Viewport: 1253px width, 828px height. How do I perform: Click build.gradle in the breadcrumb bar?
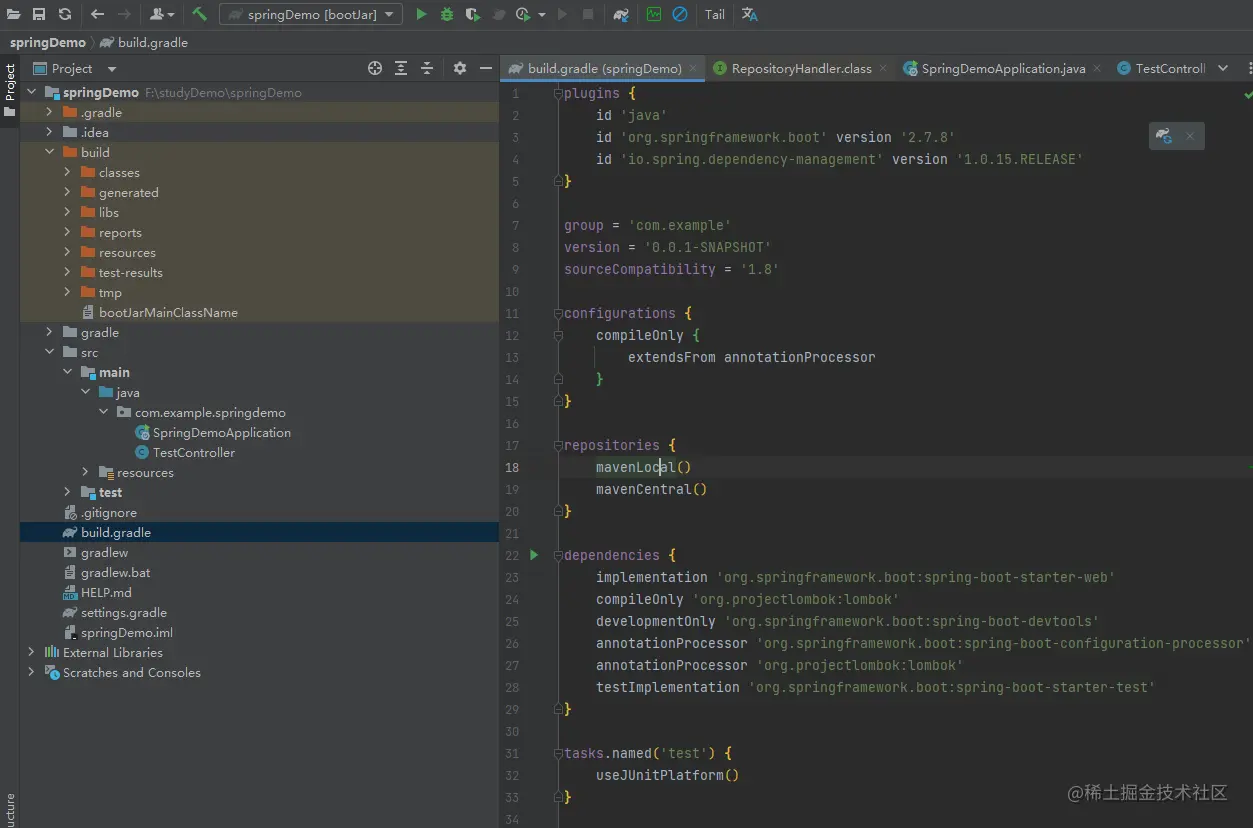[143, 42]
